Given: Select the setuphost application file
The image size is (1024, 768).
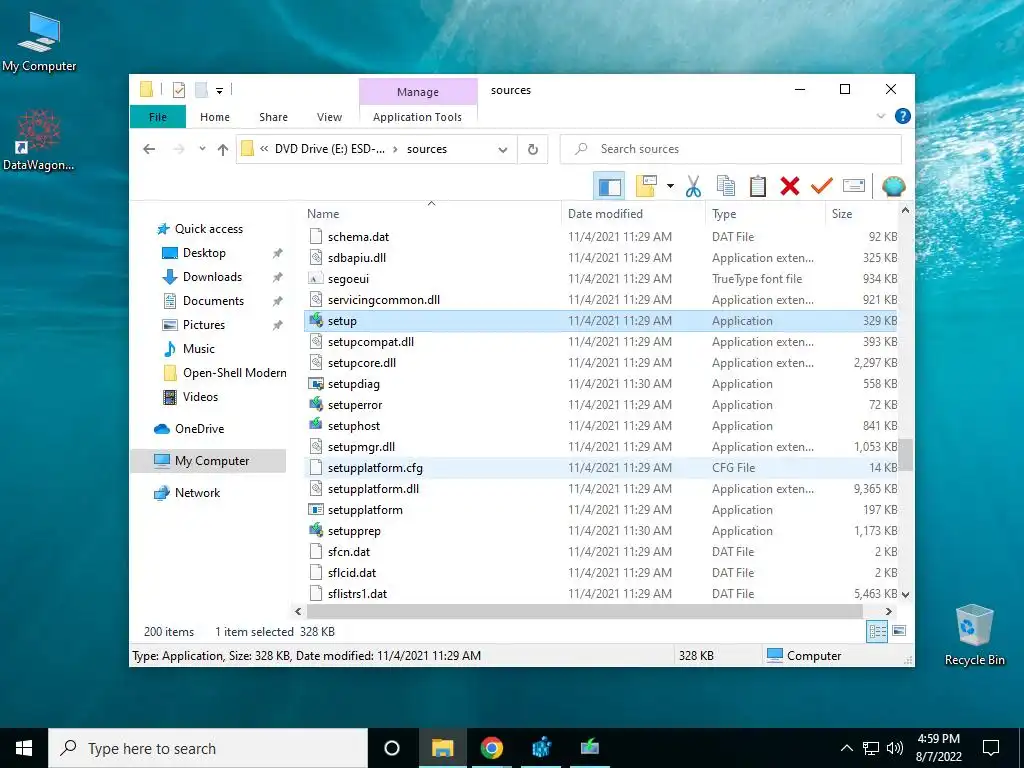Looking at the screenshot, I should point(601,426).
